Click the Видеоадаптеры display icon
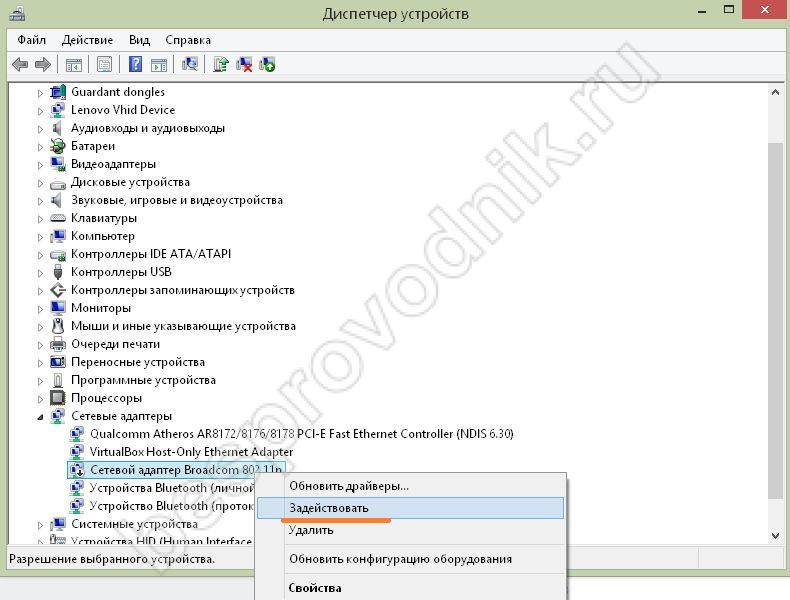The width and height of the screenshot is (790, 600). pyautogui.click(x=58, y=164)
